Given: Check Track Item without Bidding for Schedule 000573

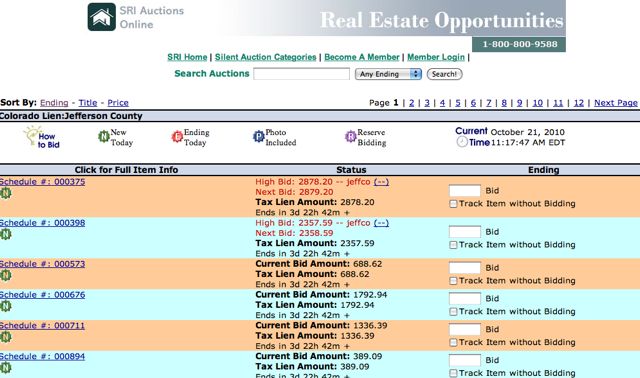Looking at the screenshot, I should tap(453, 281).
